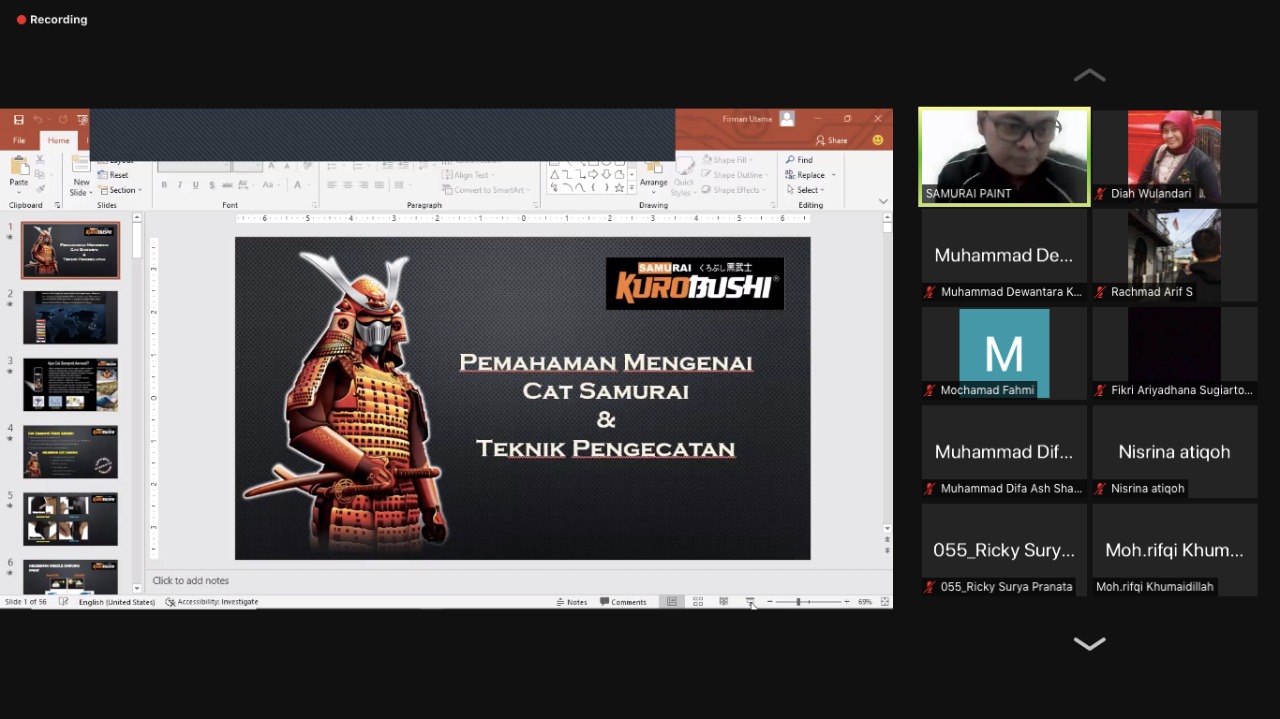Screen dimensions: 1280x719
Task: Switch to the Home ribbon tab
Action: [x=59, y=141]
